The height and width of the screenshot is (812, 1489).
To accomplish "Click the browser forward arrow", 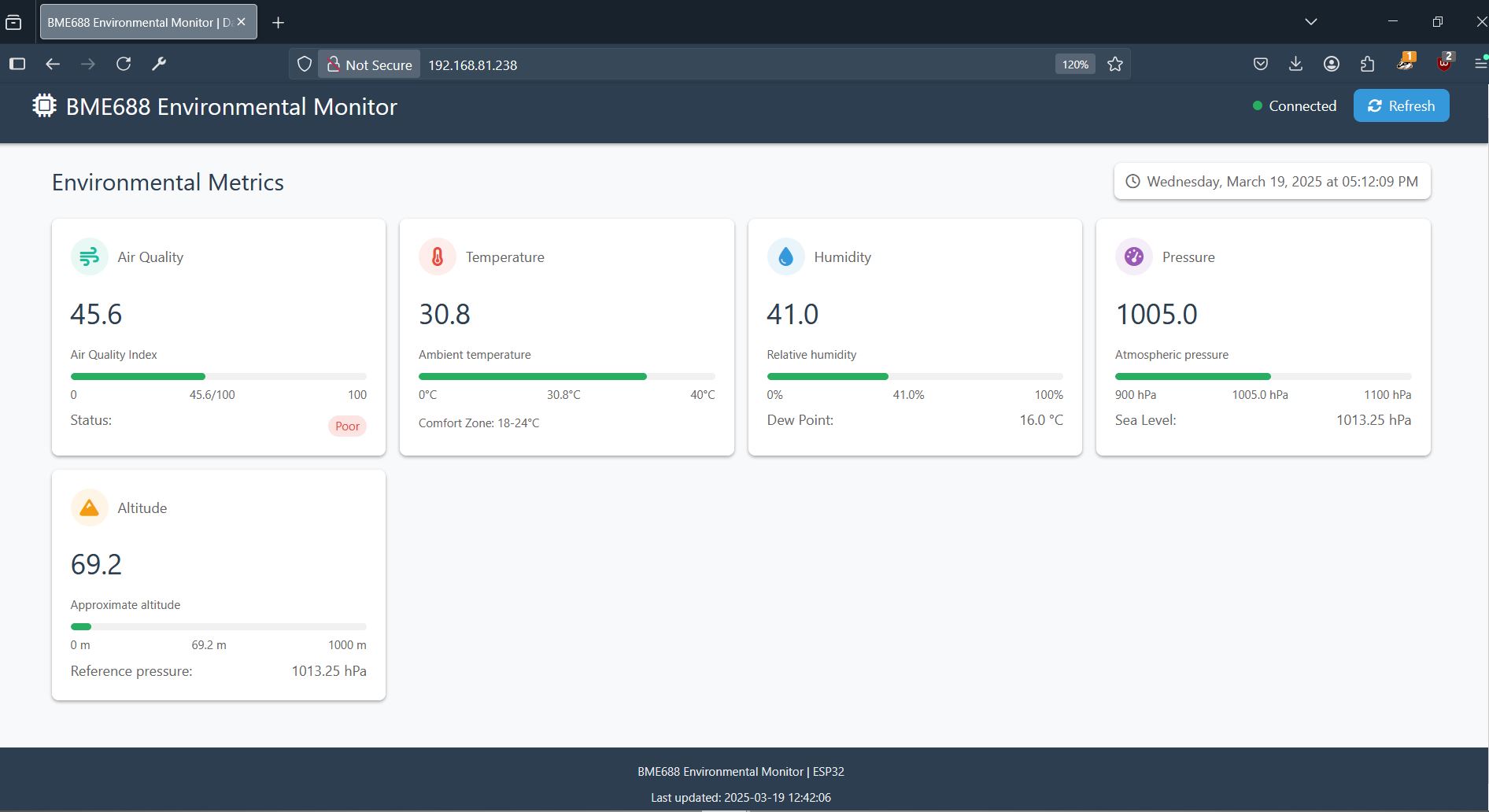I will [x=88, y=65].
